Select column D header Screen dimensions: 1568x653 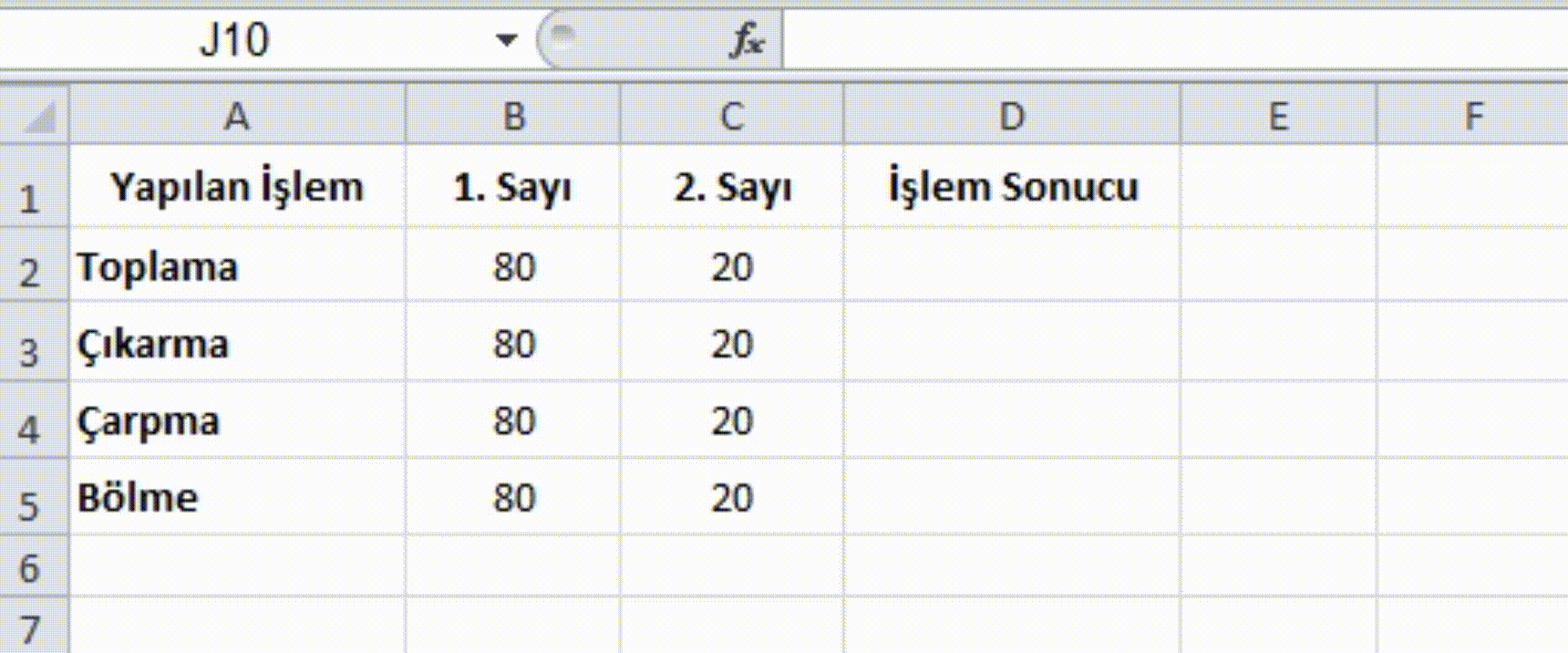(x=1012, y=116)
